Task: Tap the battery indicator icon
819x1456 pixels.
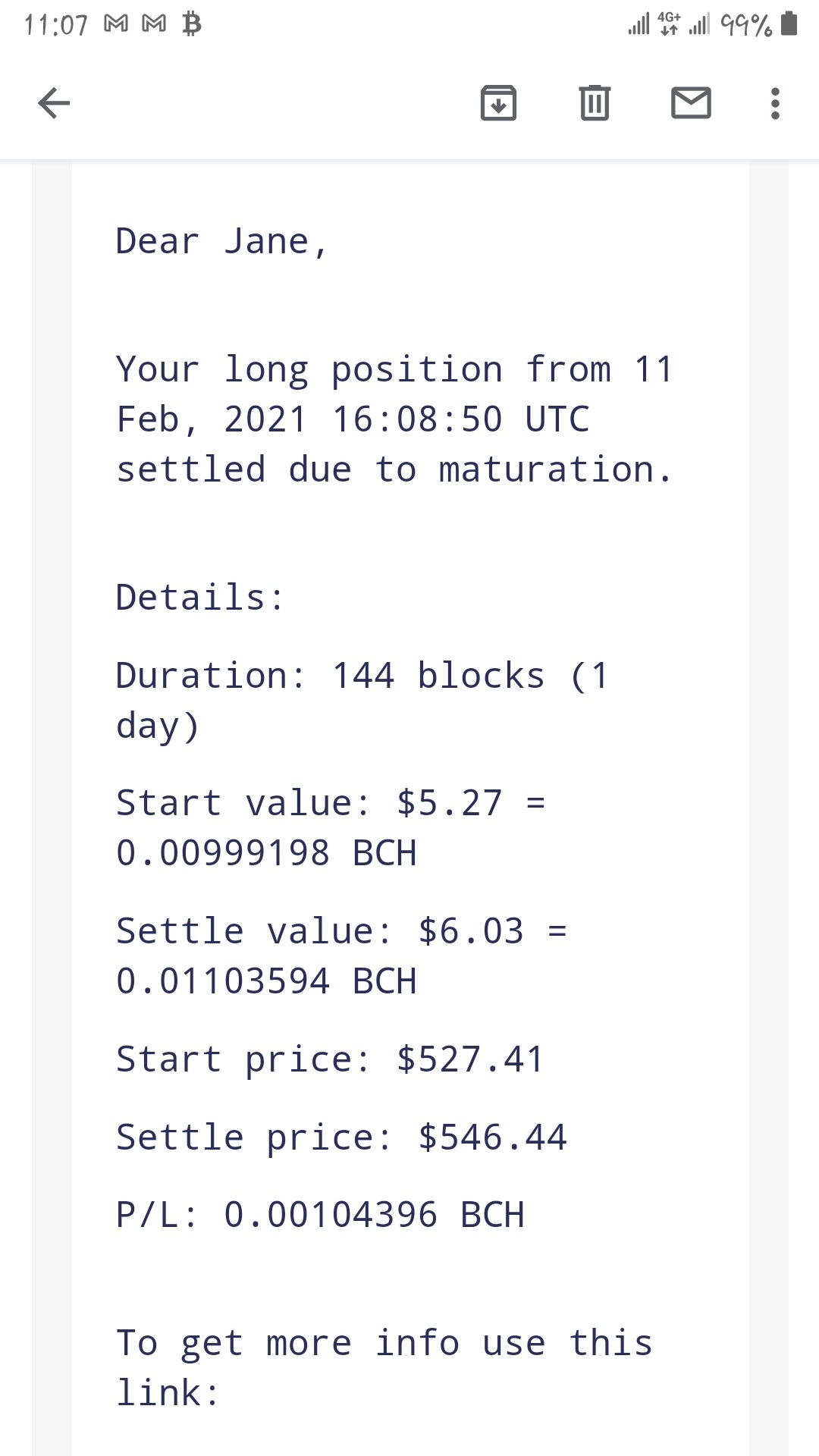Action: coord(789,24)
